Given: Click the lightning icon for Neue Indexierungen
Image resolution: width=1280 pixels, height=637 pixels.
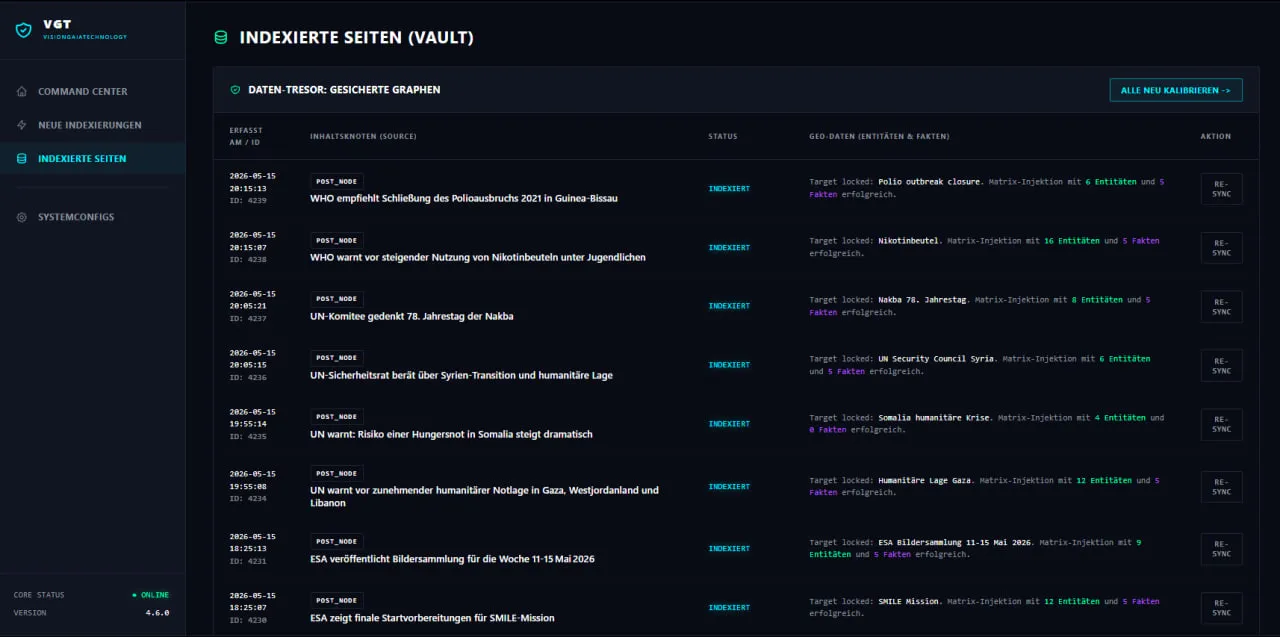Looking at the screenshot, I should pos(22,125).
